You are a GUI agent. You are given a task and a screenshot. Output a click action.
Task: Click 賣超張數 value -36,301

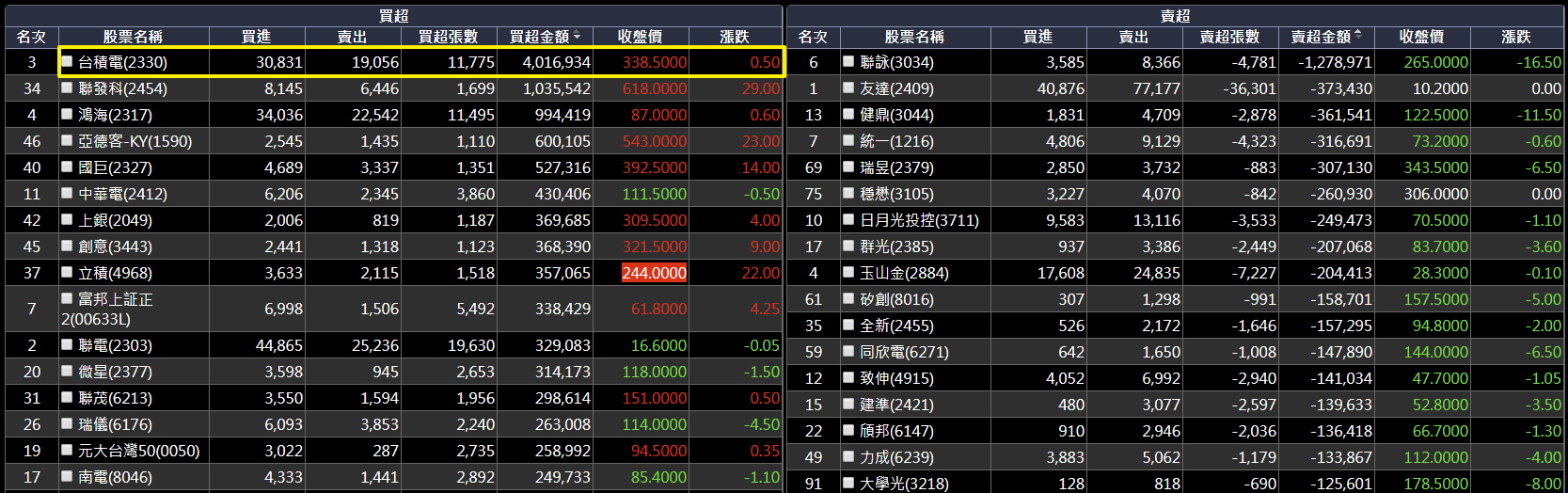point(1249,88)
